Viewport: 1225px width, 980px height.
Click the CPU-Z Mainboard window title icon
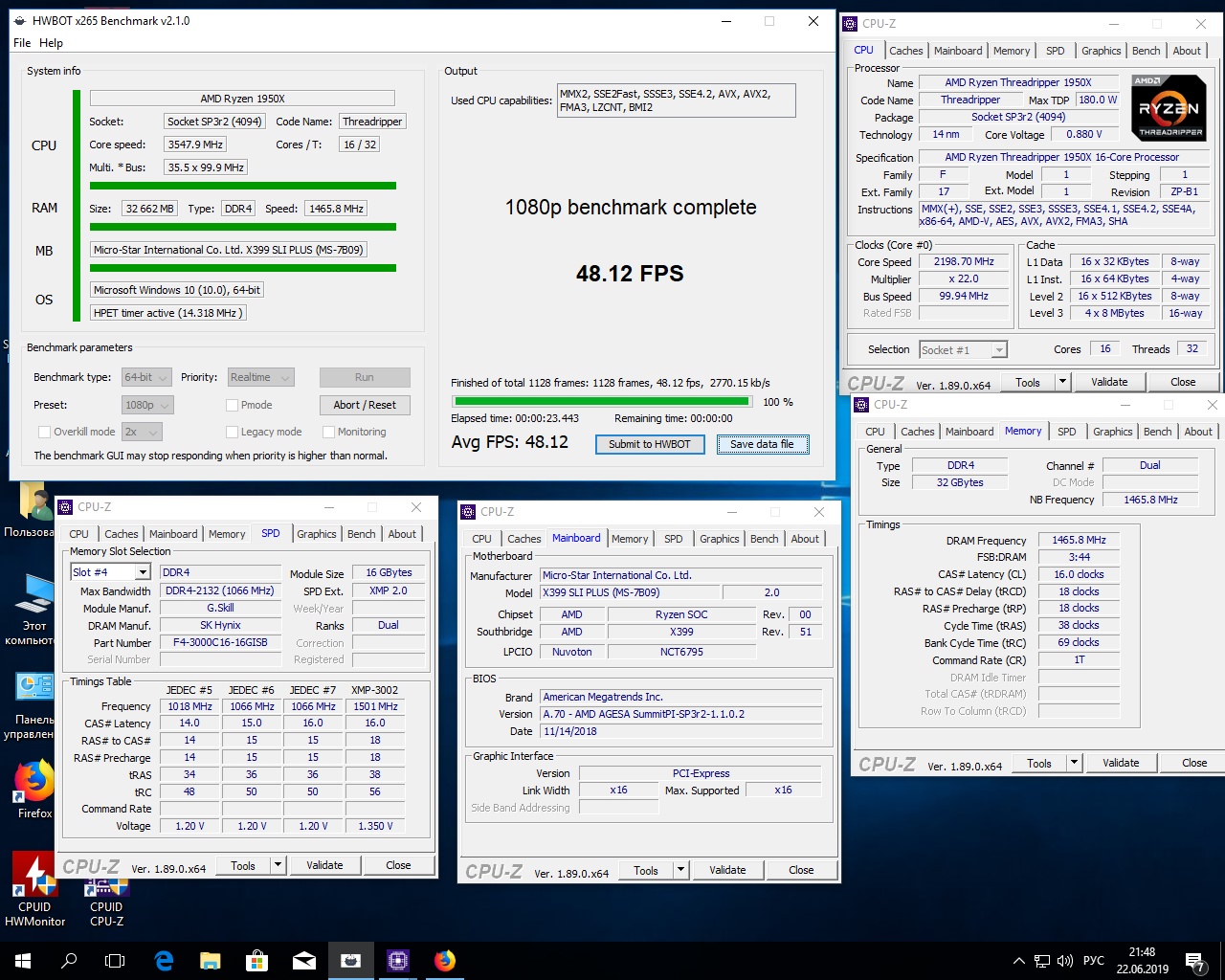point(469,512)
